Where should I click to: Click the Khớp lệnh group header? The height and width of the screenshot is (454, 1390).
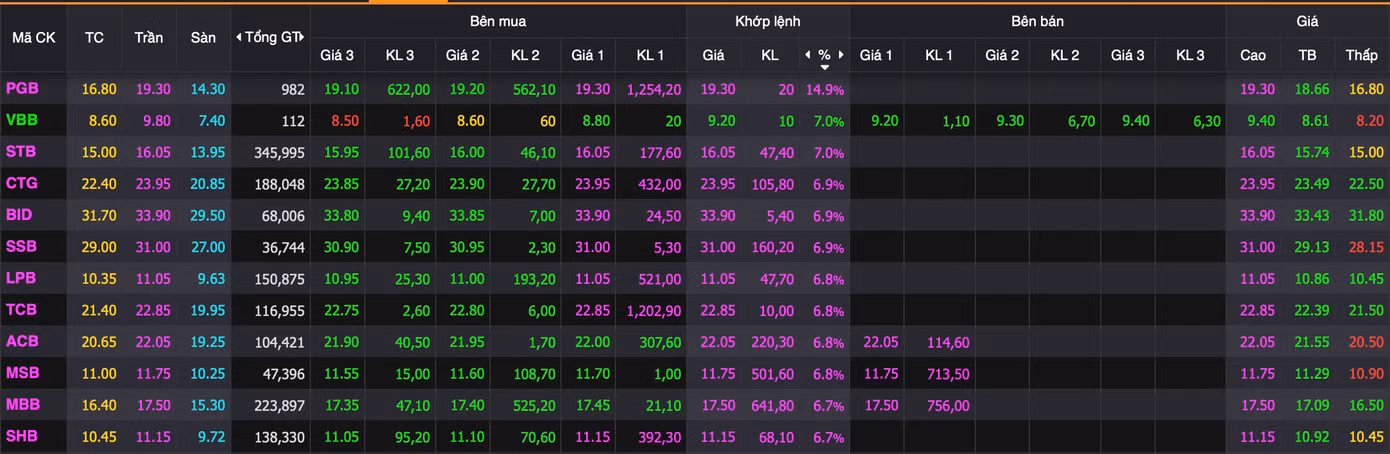(x=768, y=21)
